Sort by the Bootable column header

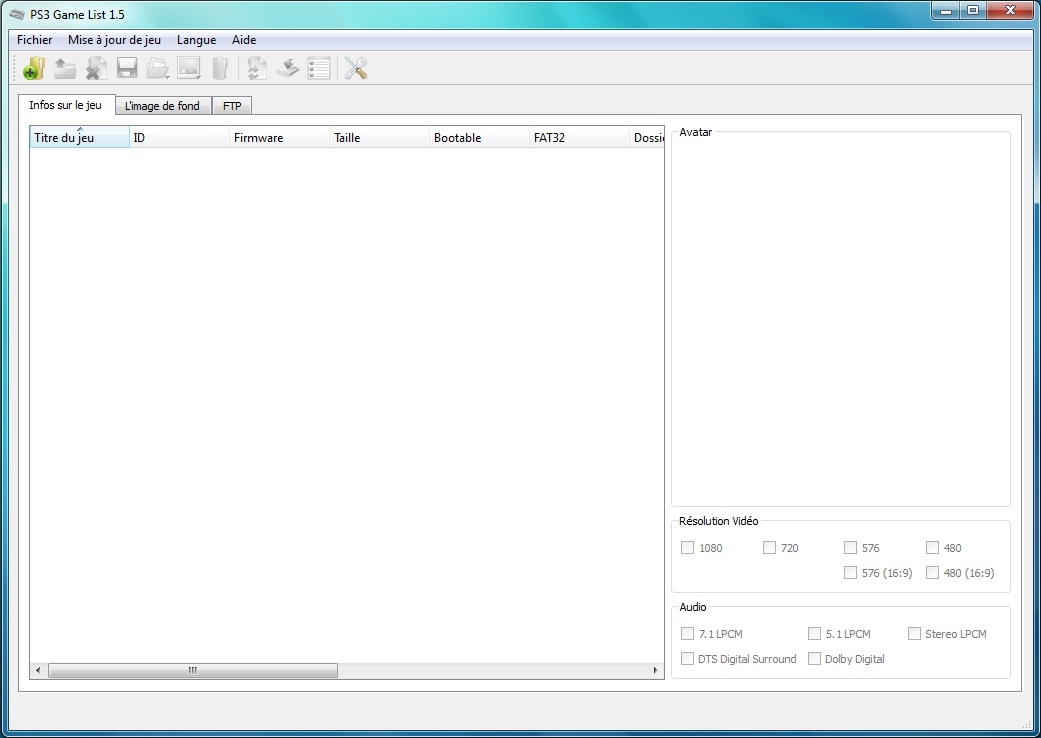click(x=479, y=137)
